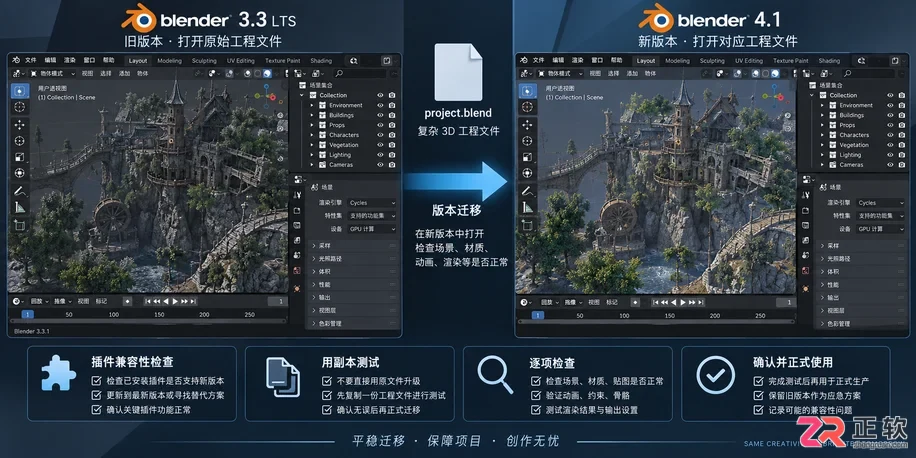Toggle Lighting eye visibility in Blender 4.1 window
The width and height of the screenshot is (916, 458).
click(x=890, y=155)
